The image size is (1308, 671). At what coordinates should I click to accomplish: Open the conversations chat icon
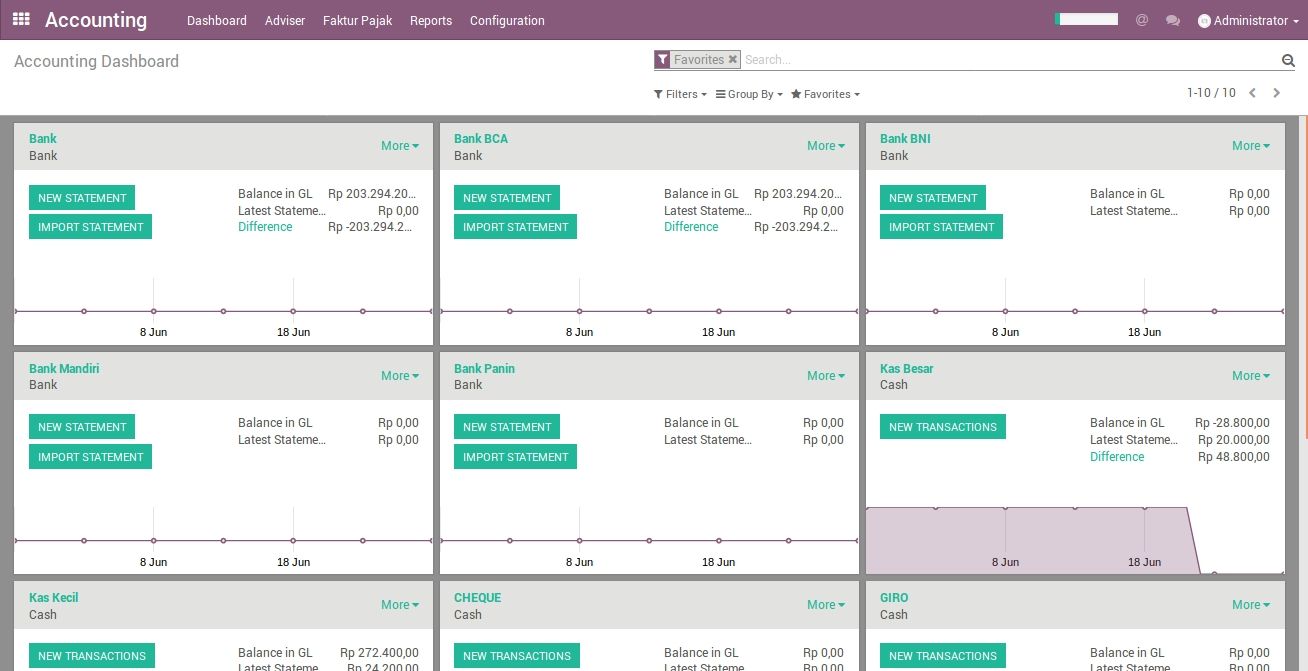pos(1173,20)
